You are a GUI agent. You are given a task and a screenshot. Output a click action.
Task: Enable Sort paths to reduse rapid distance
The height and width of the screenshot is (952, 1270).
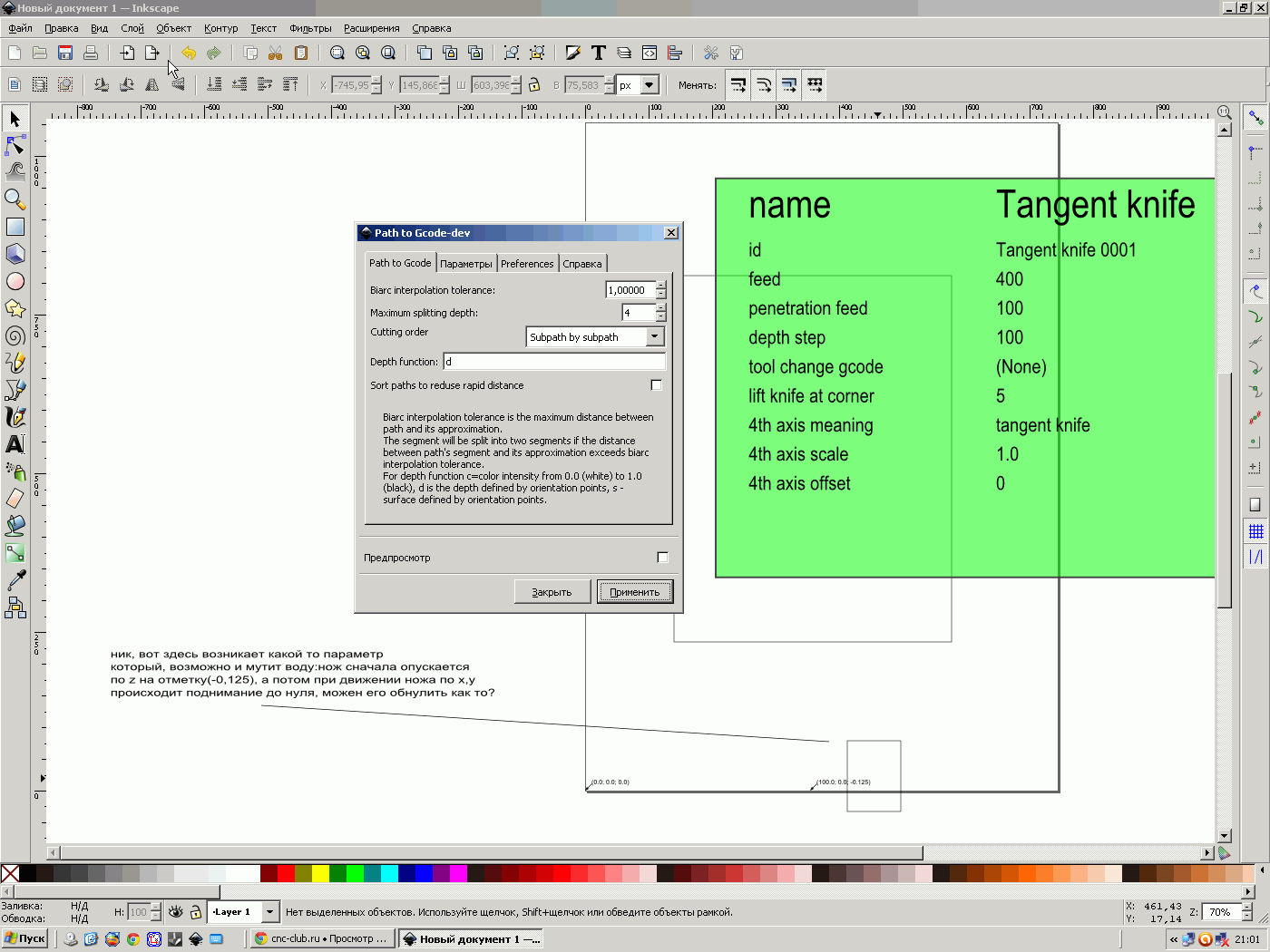656,385
